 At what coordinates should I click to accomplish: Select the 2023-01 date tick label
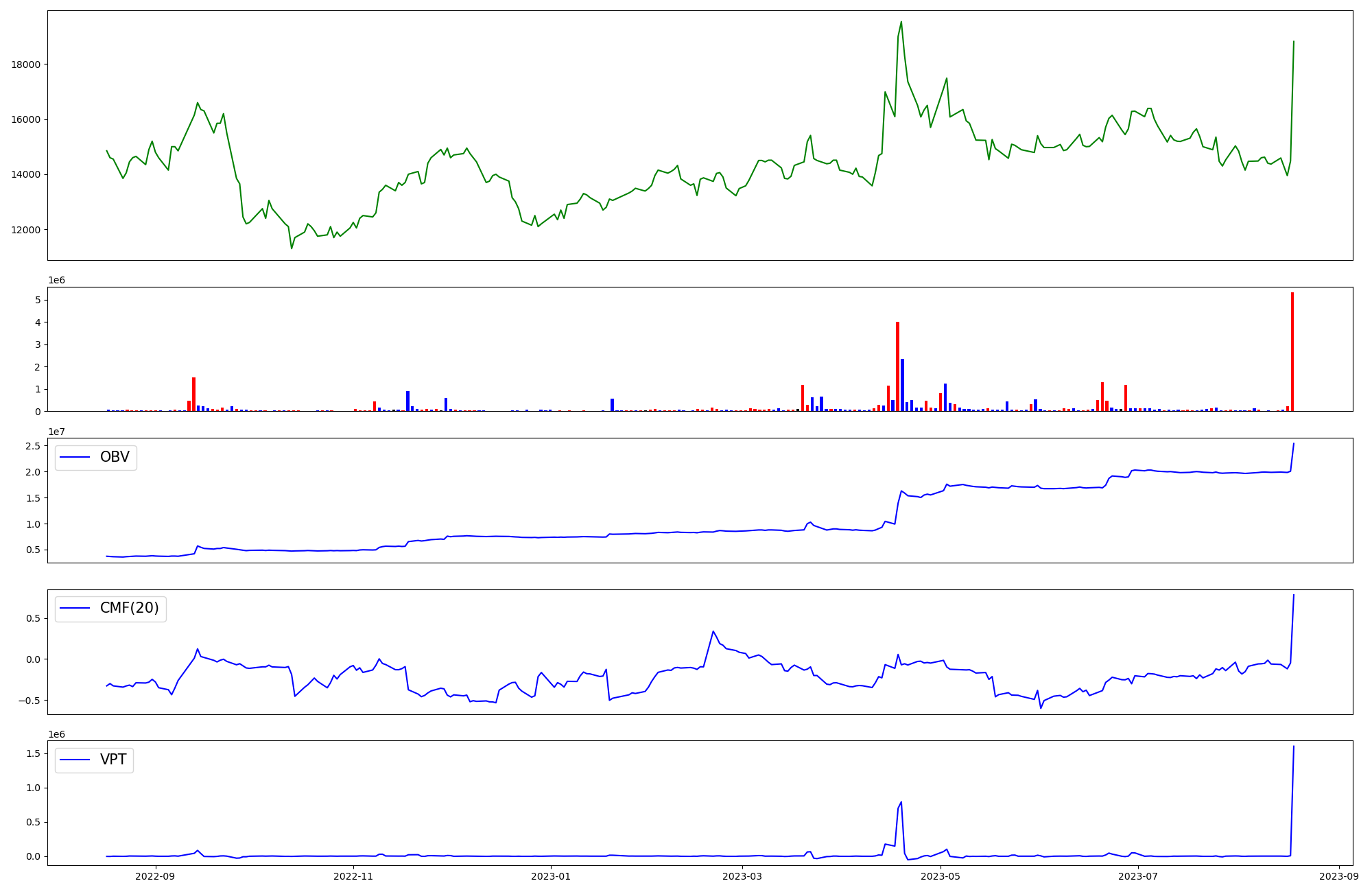(551, 876)
